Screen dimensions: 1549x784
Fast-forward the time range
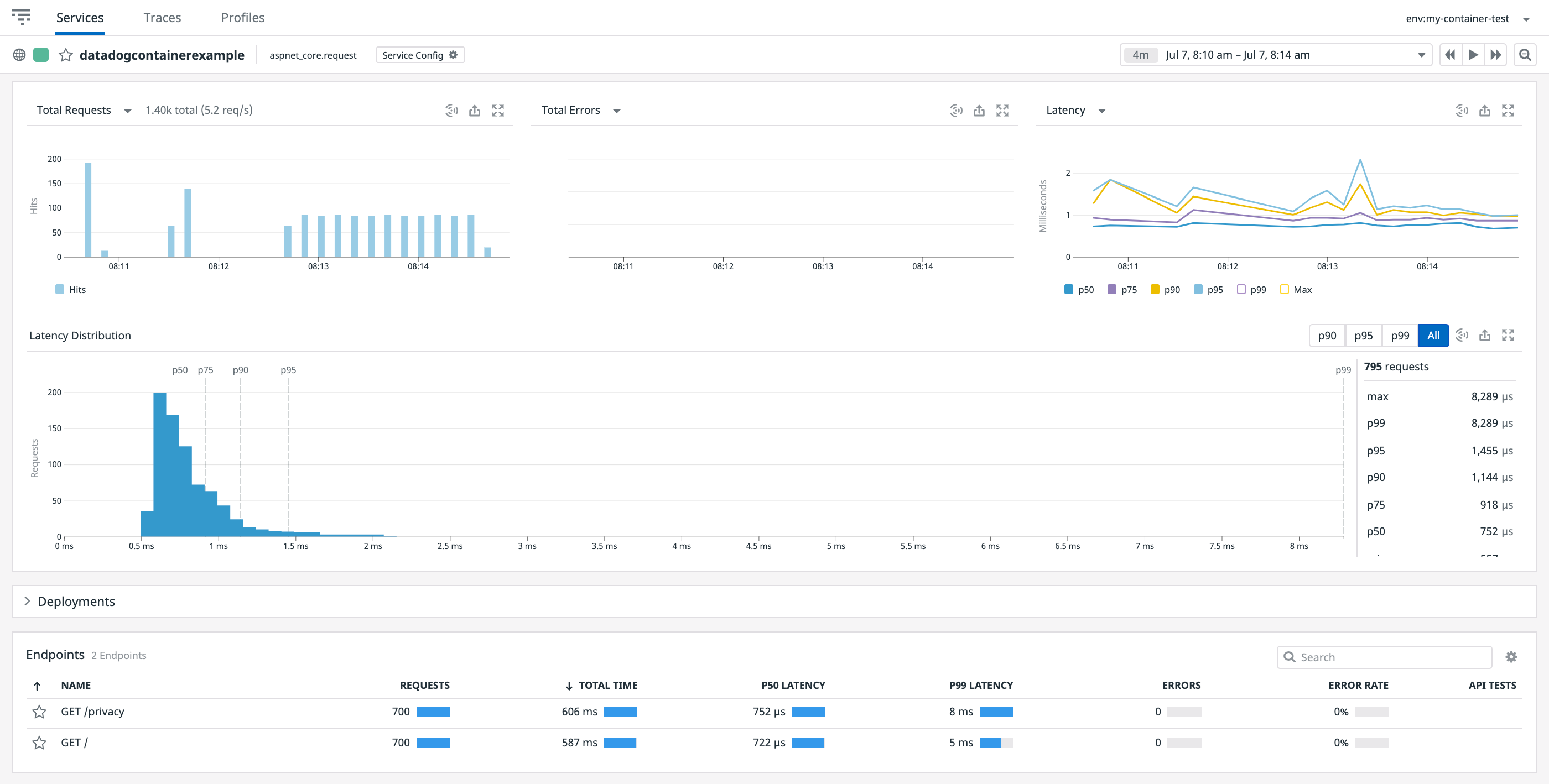[x=1495, y=55]
